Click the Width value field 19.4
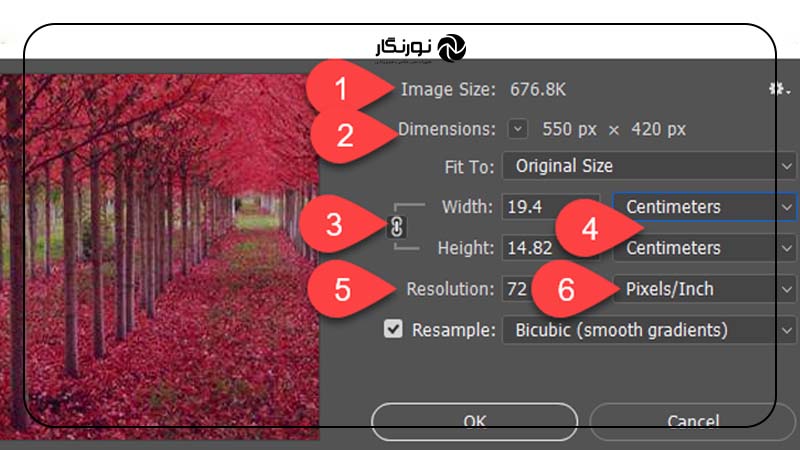The image size is (800, 450). (551, 207)
